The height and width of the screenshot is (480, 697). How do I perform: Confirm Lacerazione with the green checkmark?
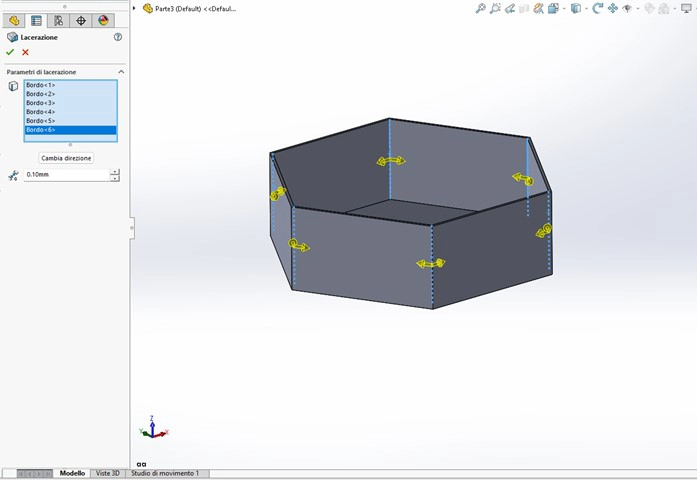[11, 52]
